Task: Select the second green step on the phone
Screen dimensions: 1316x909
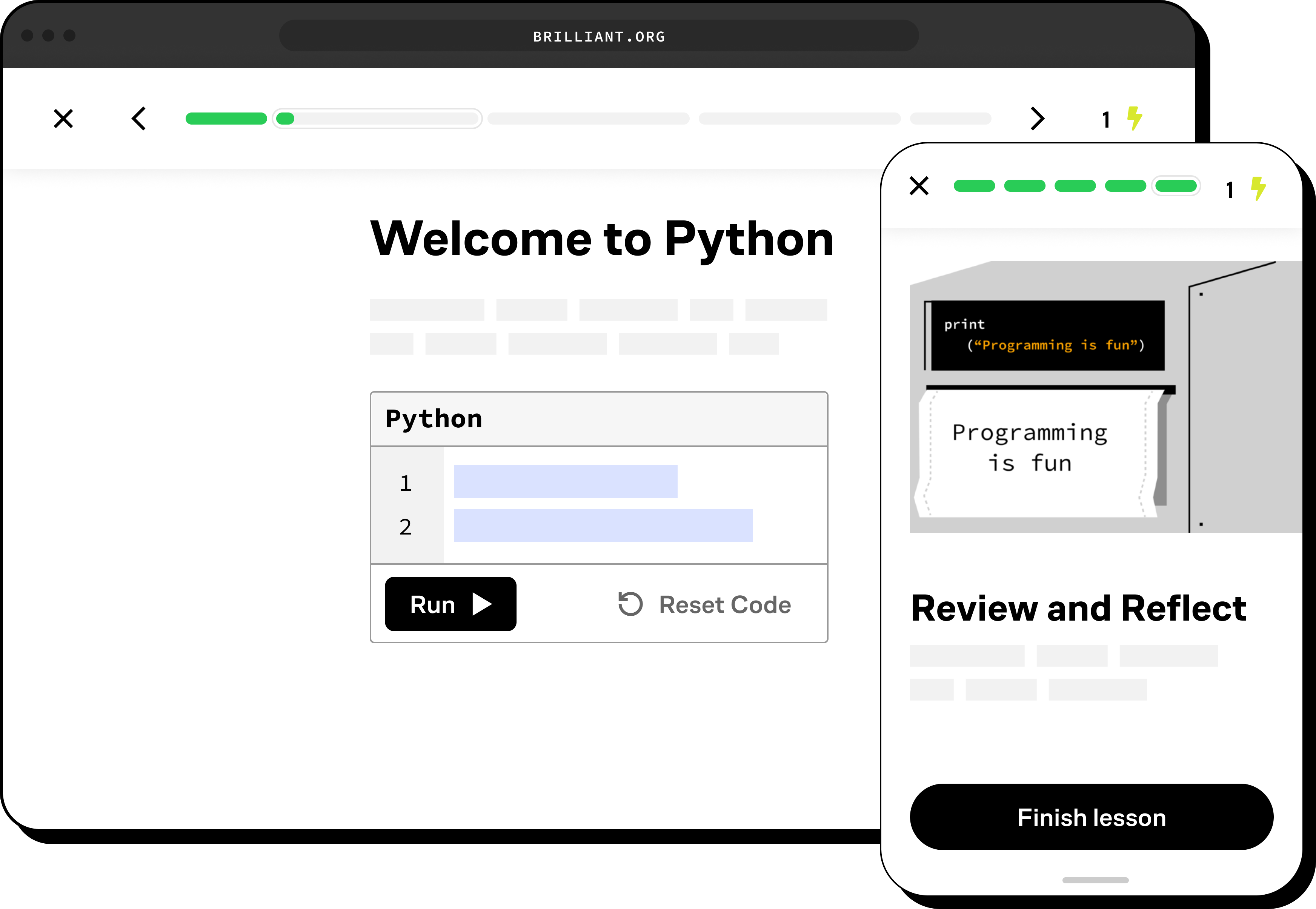Action: coord(1025,186)
